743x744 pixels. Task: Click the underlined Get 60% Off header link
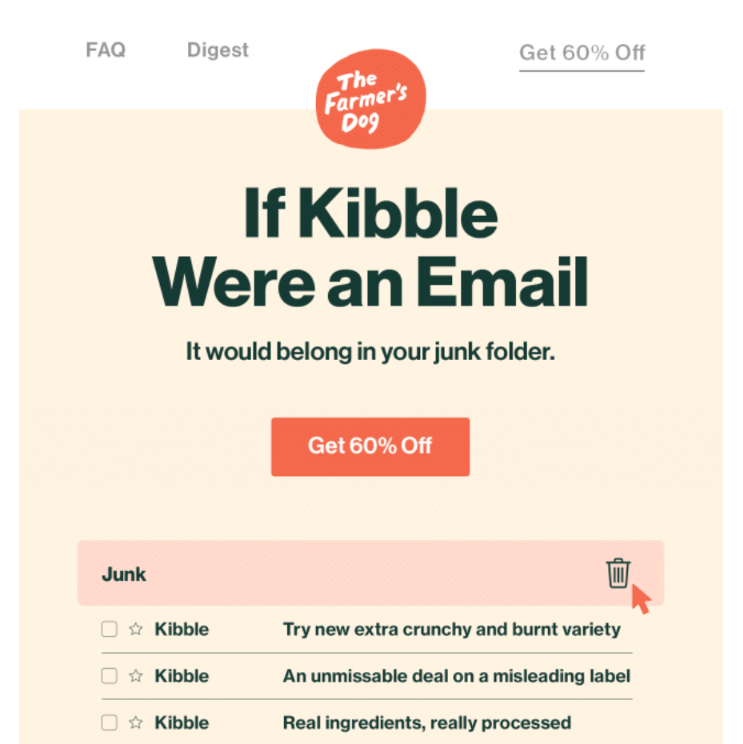pyautogui.click(x=582, y=53)
